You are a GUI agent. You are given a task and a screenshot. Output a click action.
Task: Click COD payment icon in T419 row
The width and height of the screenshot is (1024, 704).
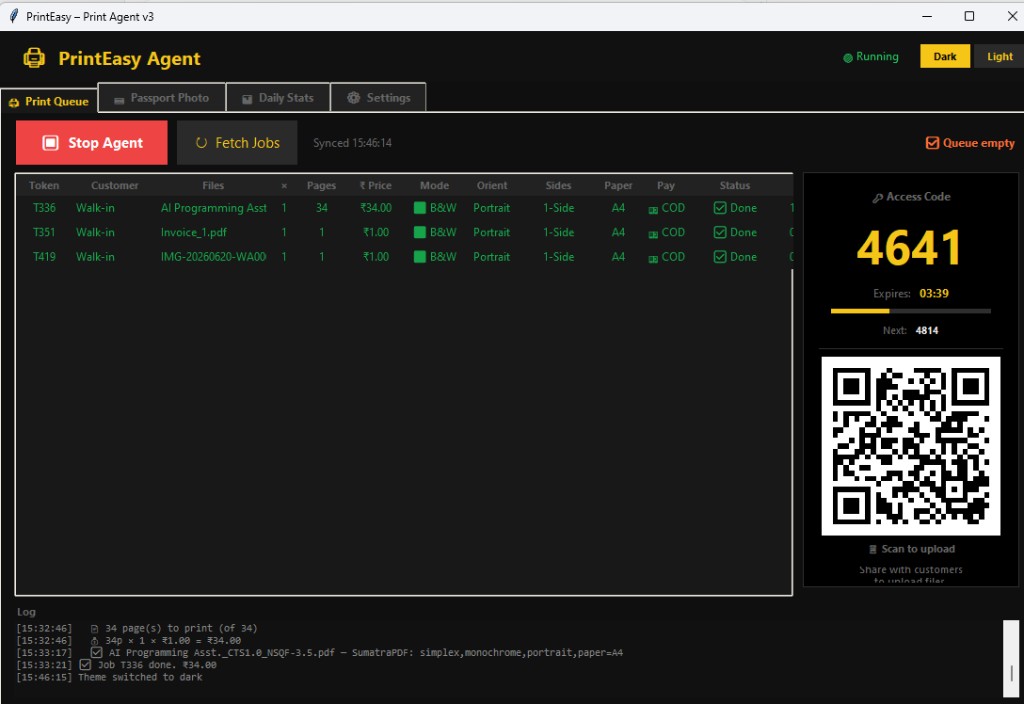(x=653, y=259)
